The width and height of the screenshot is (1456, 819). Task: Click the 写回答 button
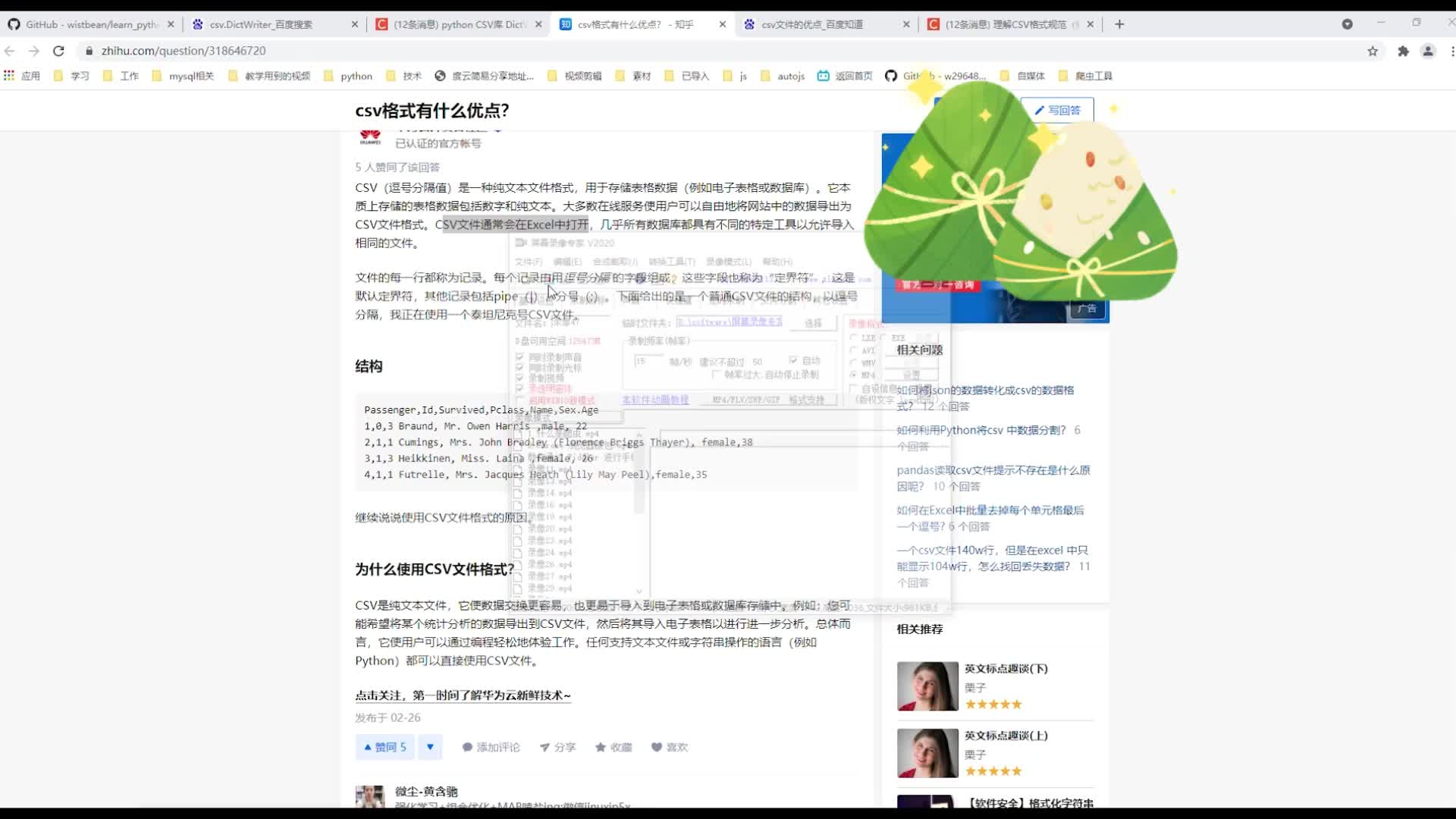tap(1057, 110)
